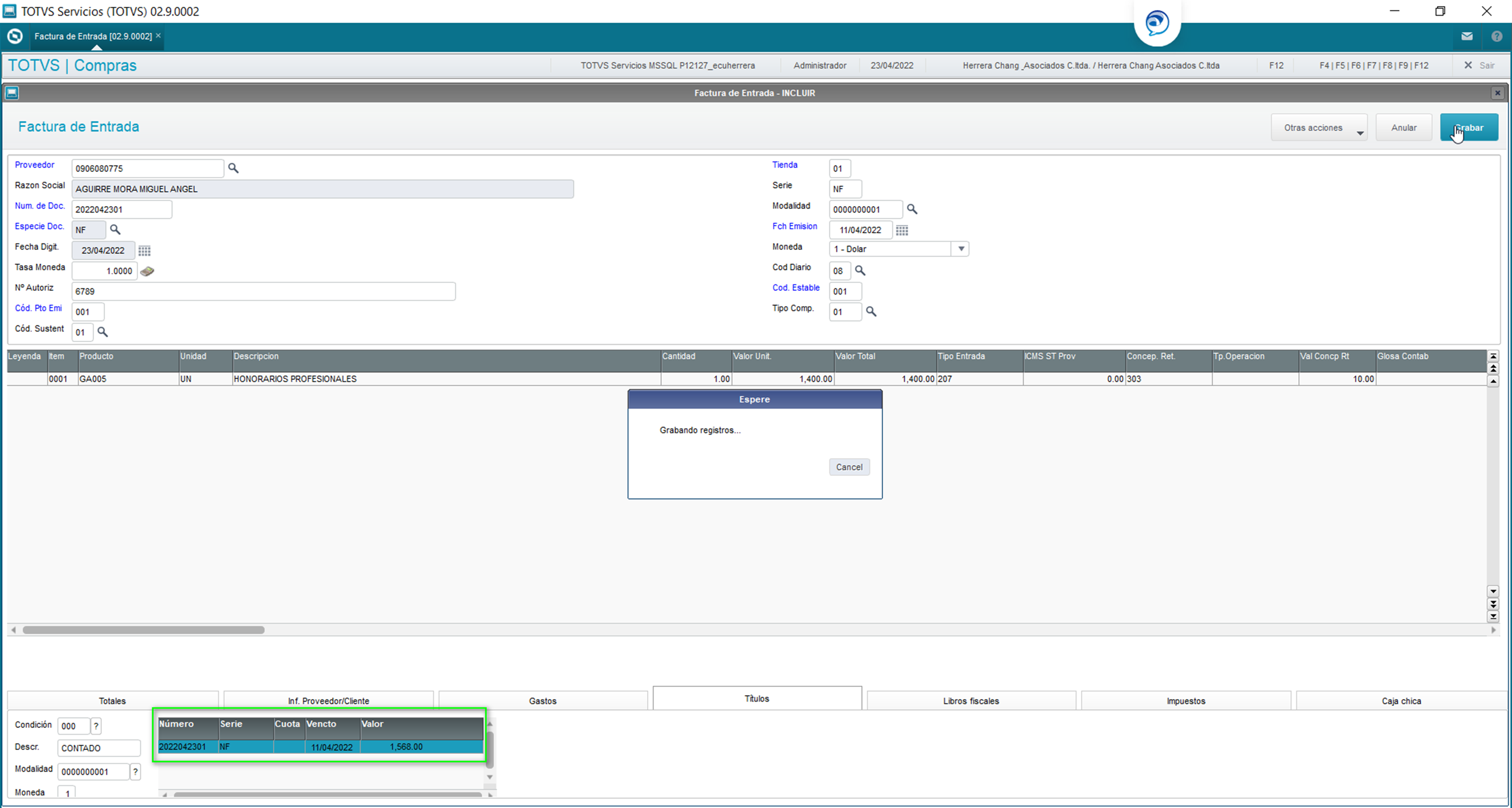Close the Factura de Entrada tab
The width and height of the screenshot is (1512, 808).
click(158, 36)
